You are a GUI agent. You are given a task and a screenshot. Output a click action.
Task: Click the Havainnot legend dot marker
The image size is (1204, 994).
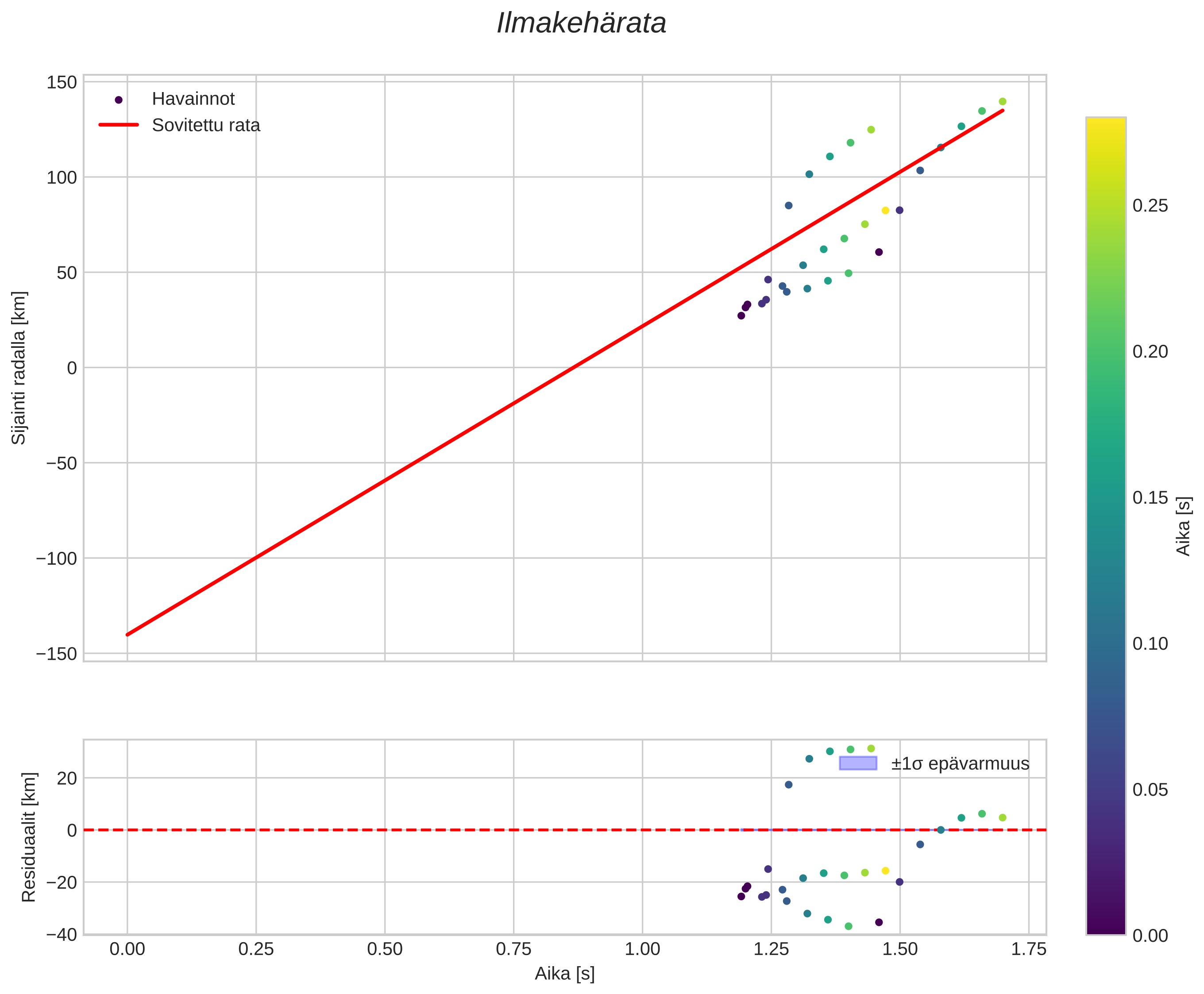click(x=119, y=100)
